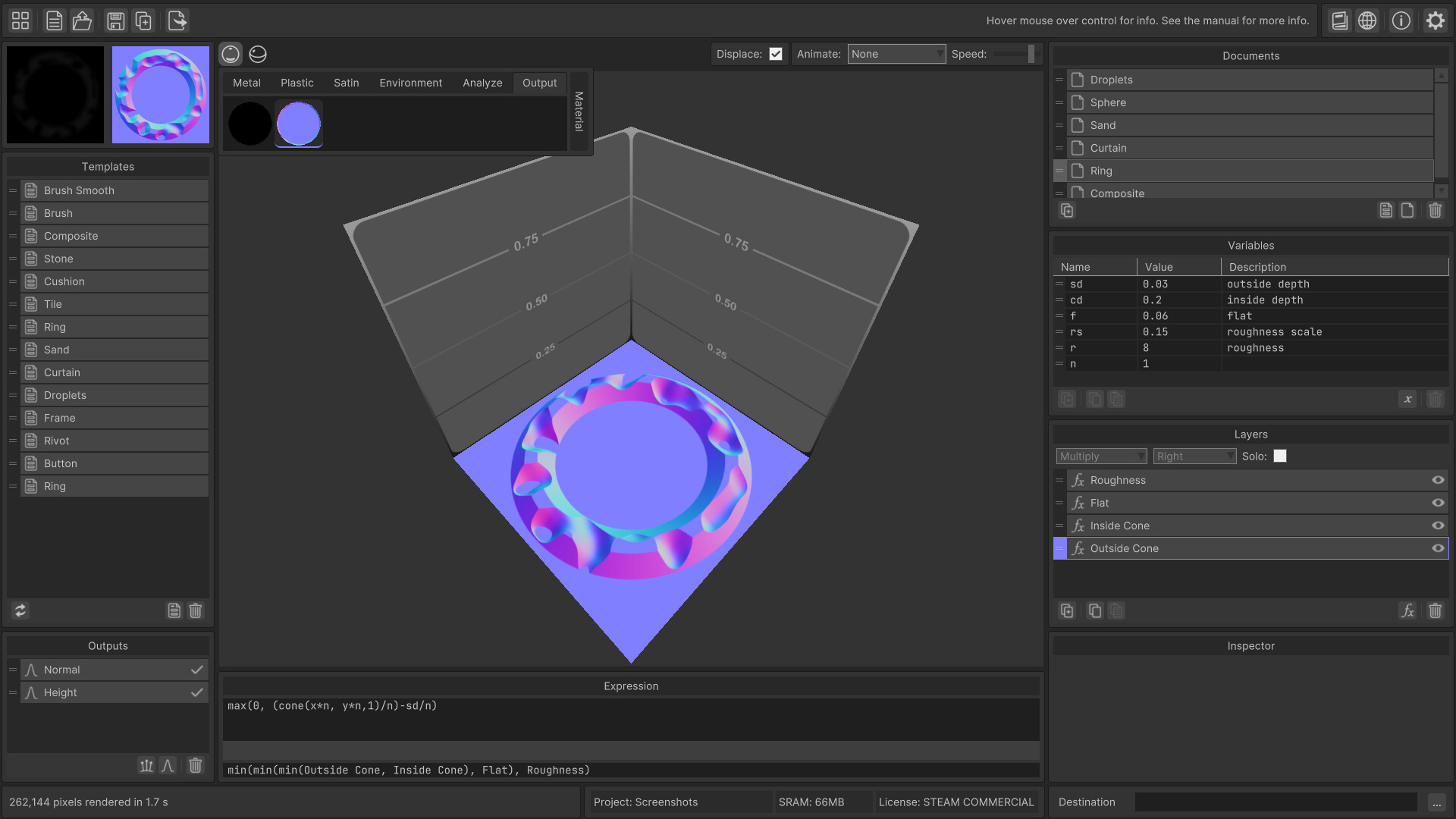The image size is (1456, 819).
Task: Open the Multiply blend mode dropdown
Action: (x=1101, y=456)
